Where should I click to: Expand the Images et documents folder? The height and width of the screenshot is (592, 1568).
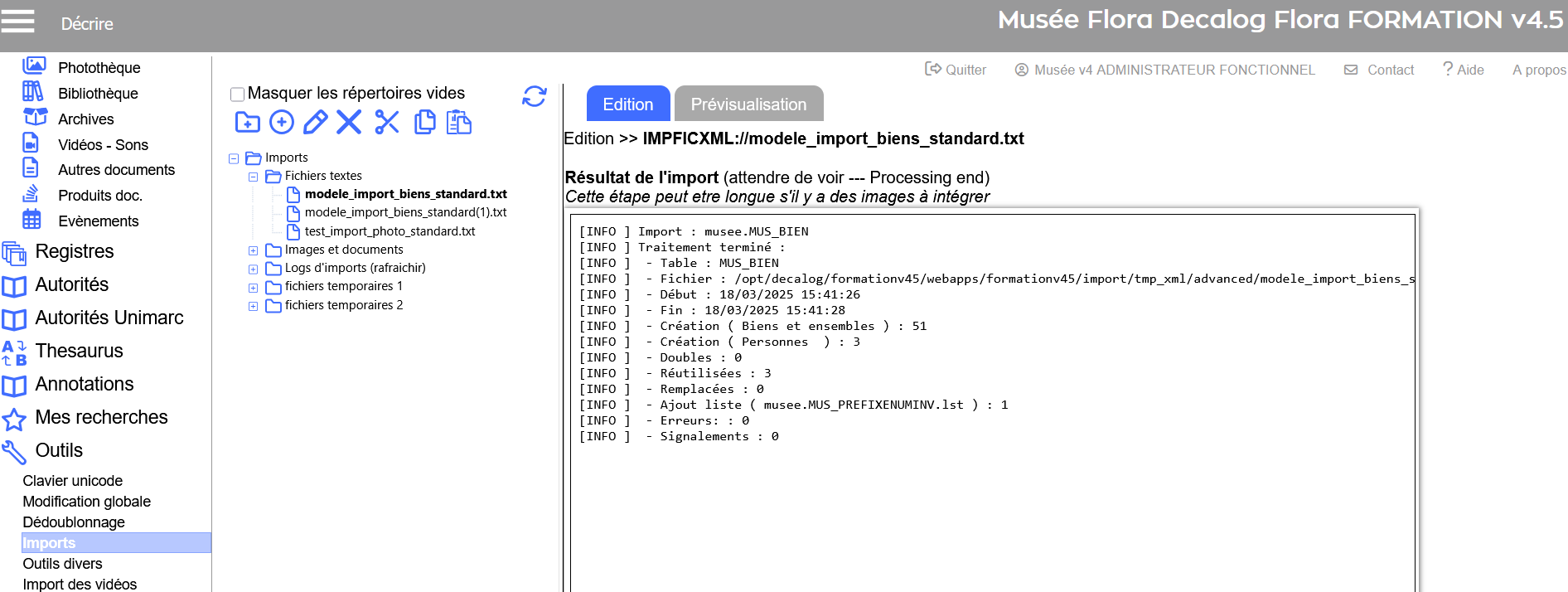254,250
